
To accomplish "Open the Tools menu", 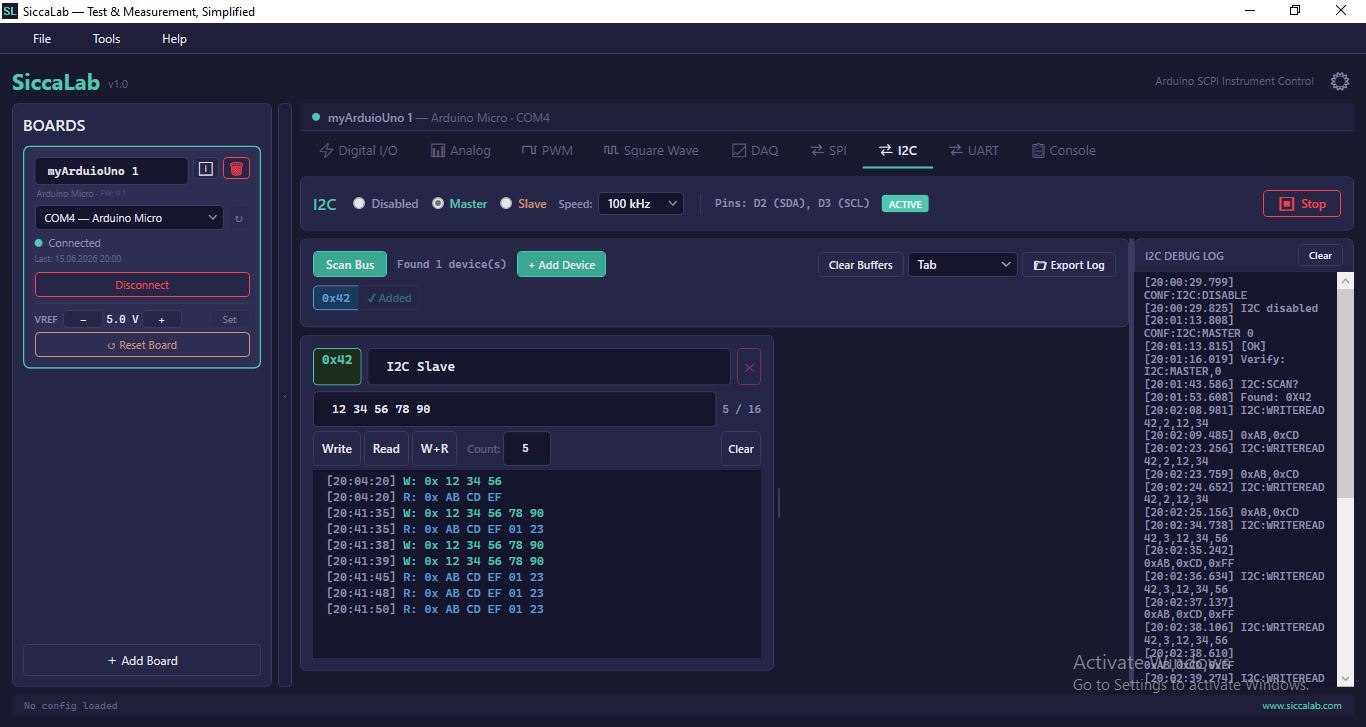I will point(106,39).
